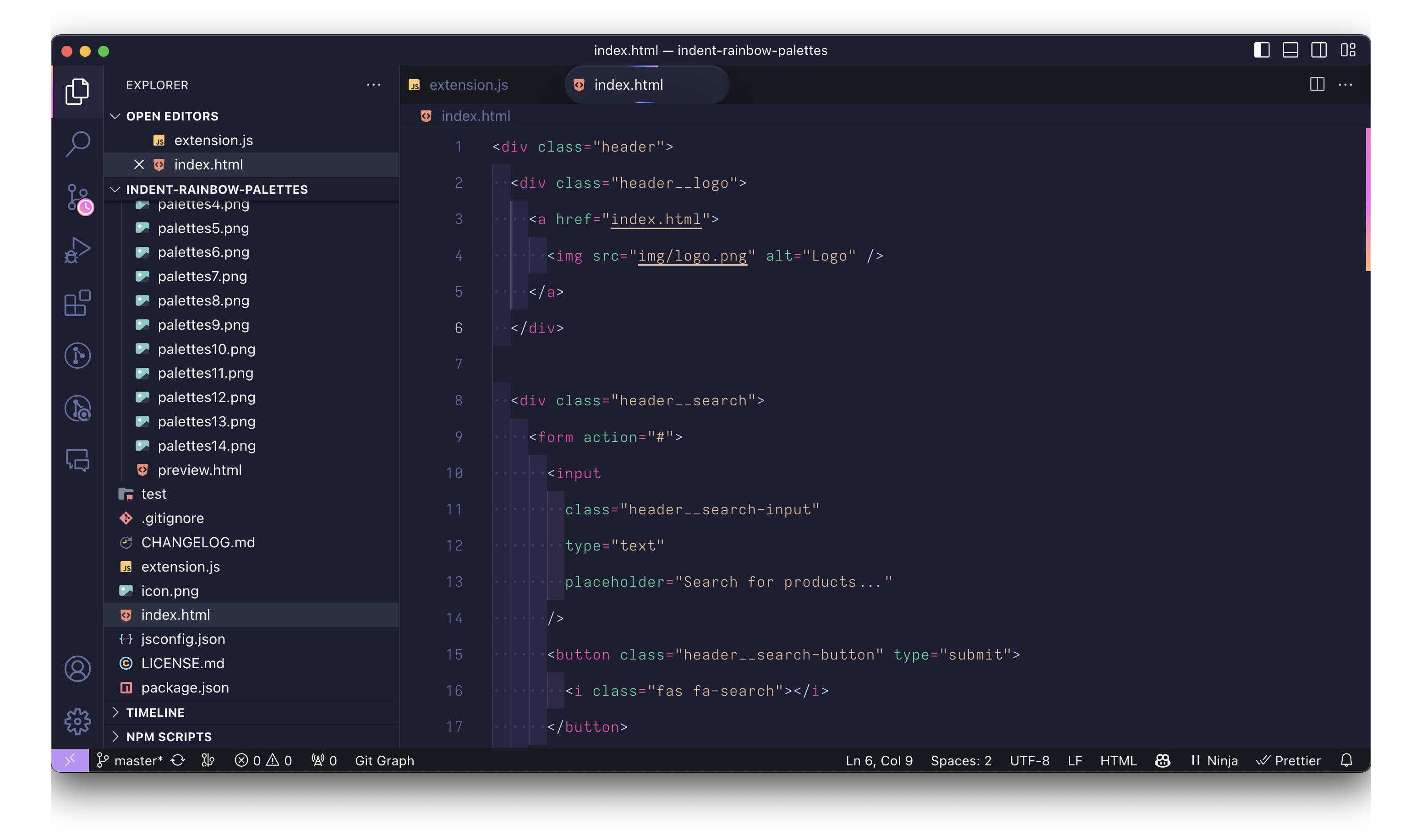Screen dimensions: 1422x840
Task: Click the notifications bell in status bar
Action: (1346, 760)
